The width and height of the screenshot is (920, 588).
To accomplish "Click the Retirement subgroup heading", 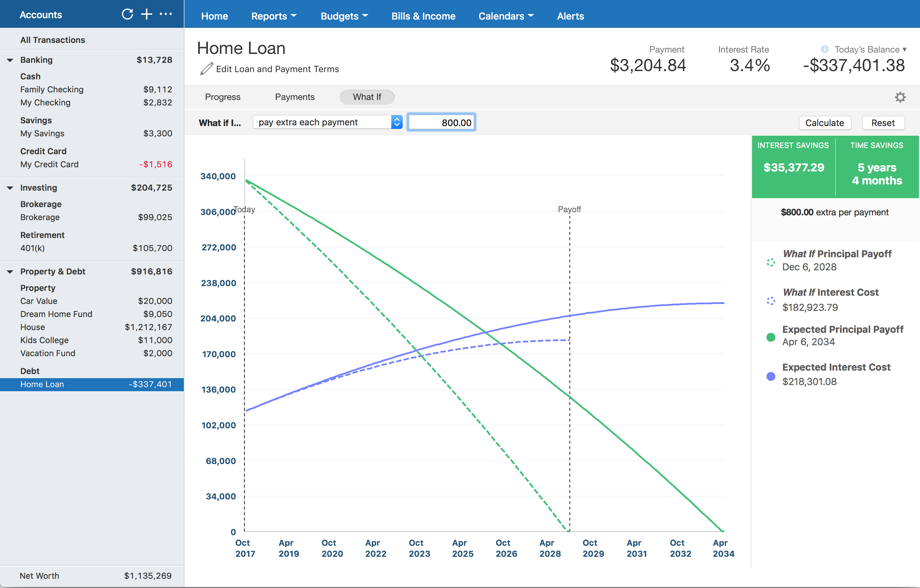I will [42, 235].
